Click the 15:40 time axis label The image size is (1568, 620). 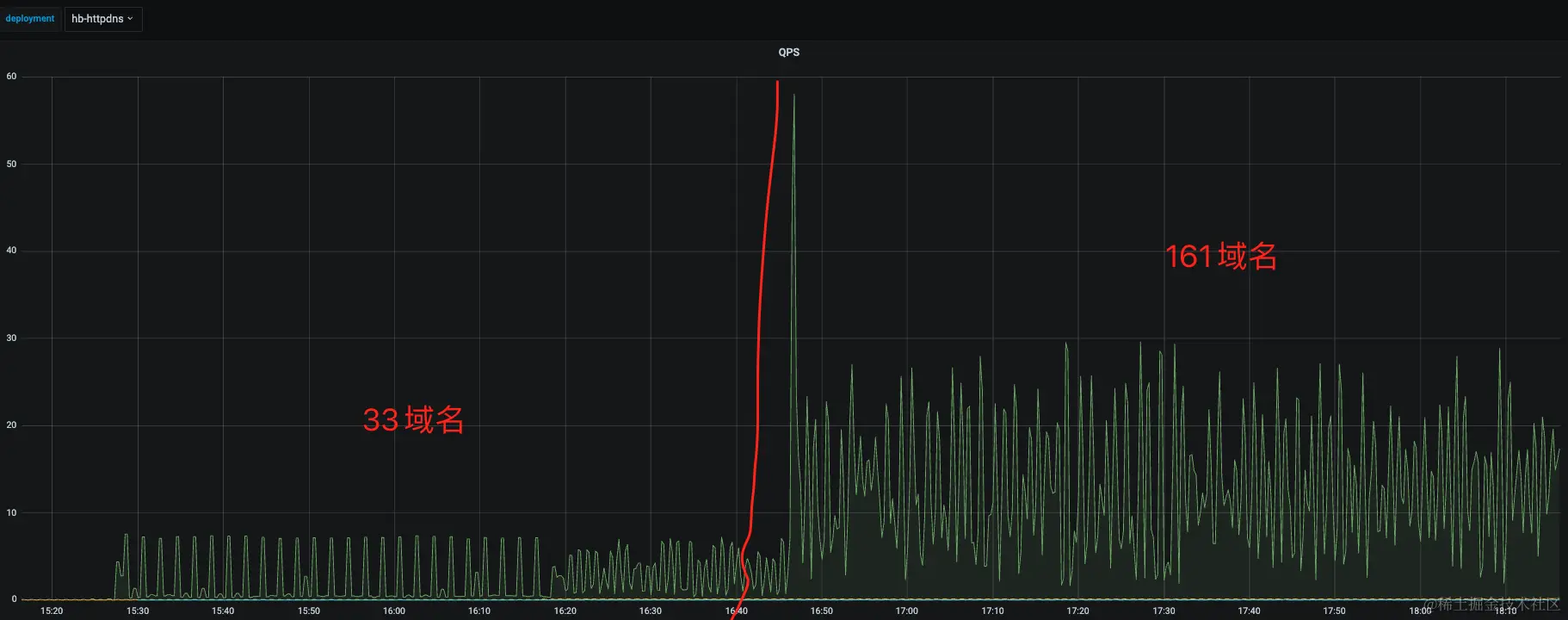coord(223,611)
